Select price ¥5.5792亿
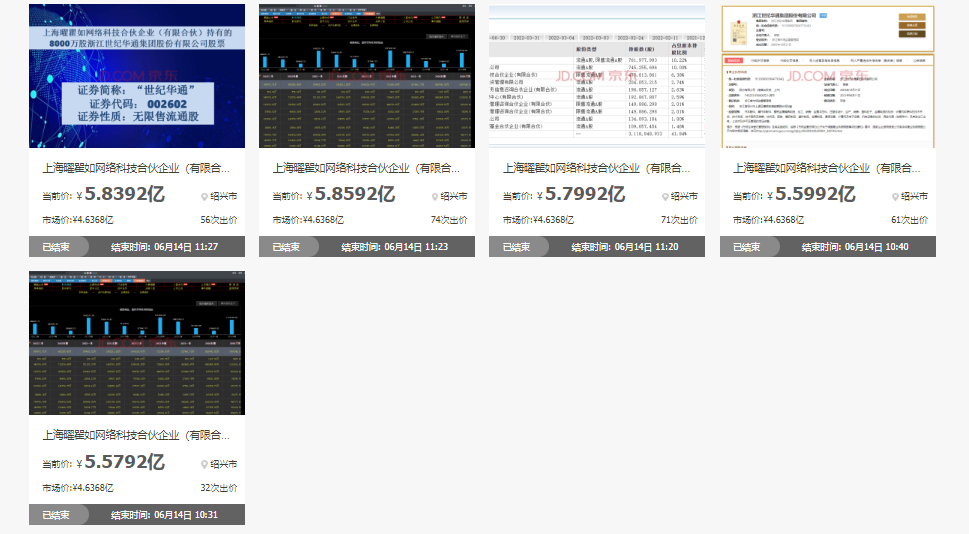969x534 pixels. pos(121,462)
